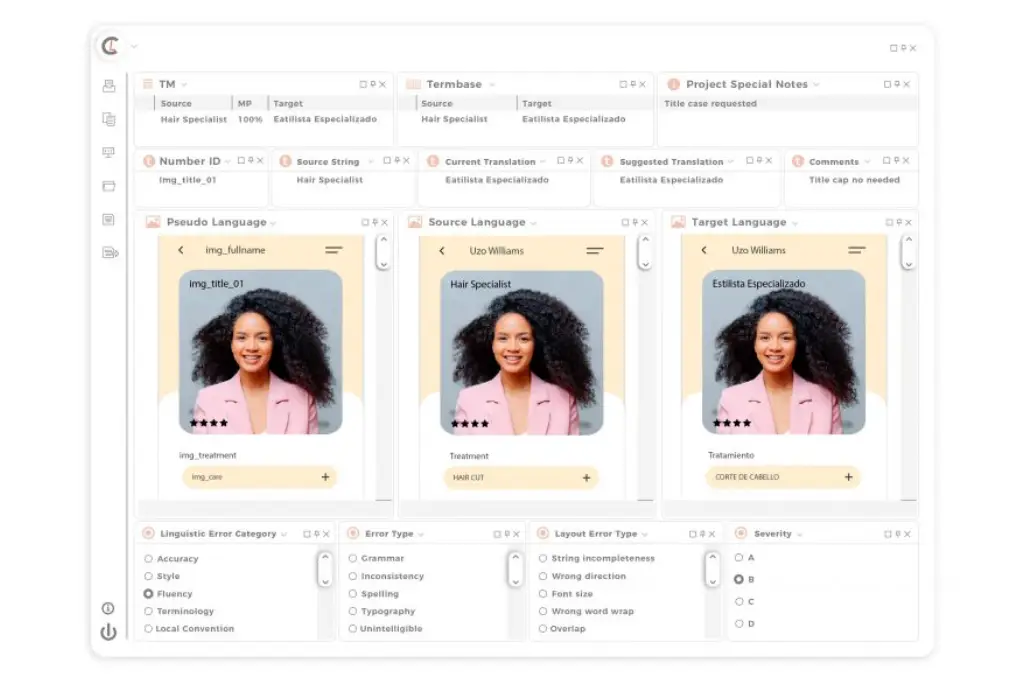
Task: Select the Accuracy radio button
Action: tap(149, 559)
